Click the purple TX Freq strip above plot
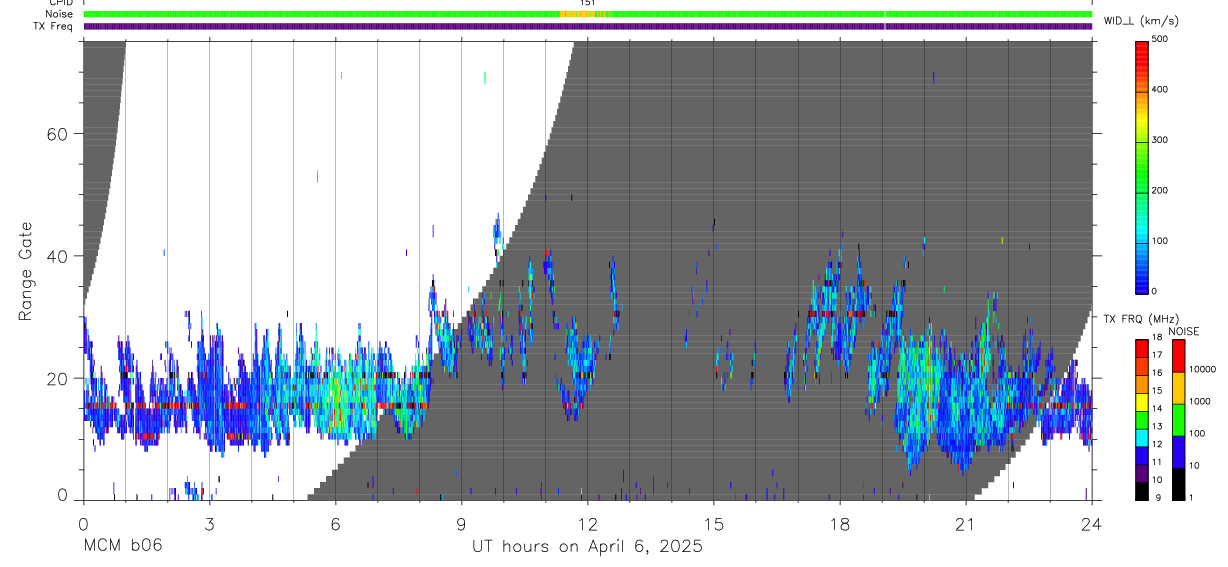The width and height of the screenshot is (1228, 567). click(x=588, y=26)
